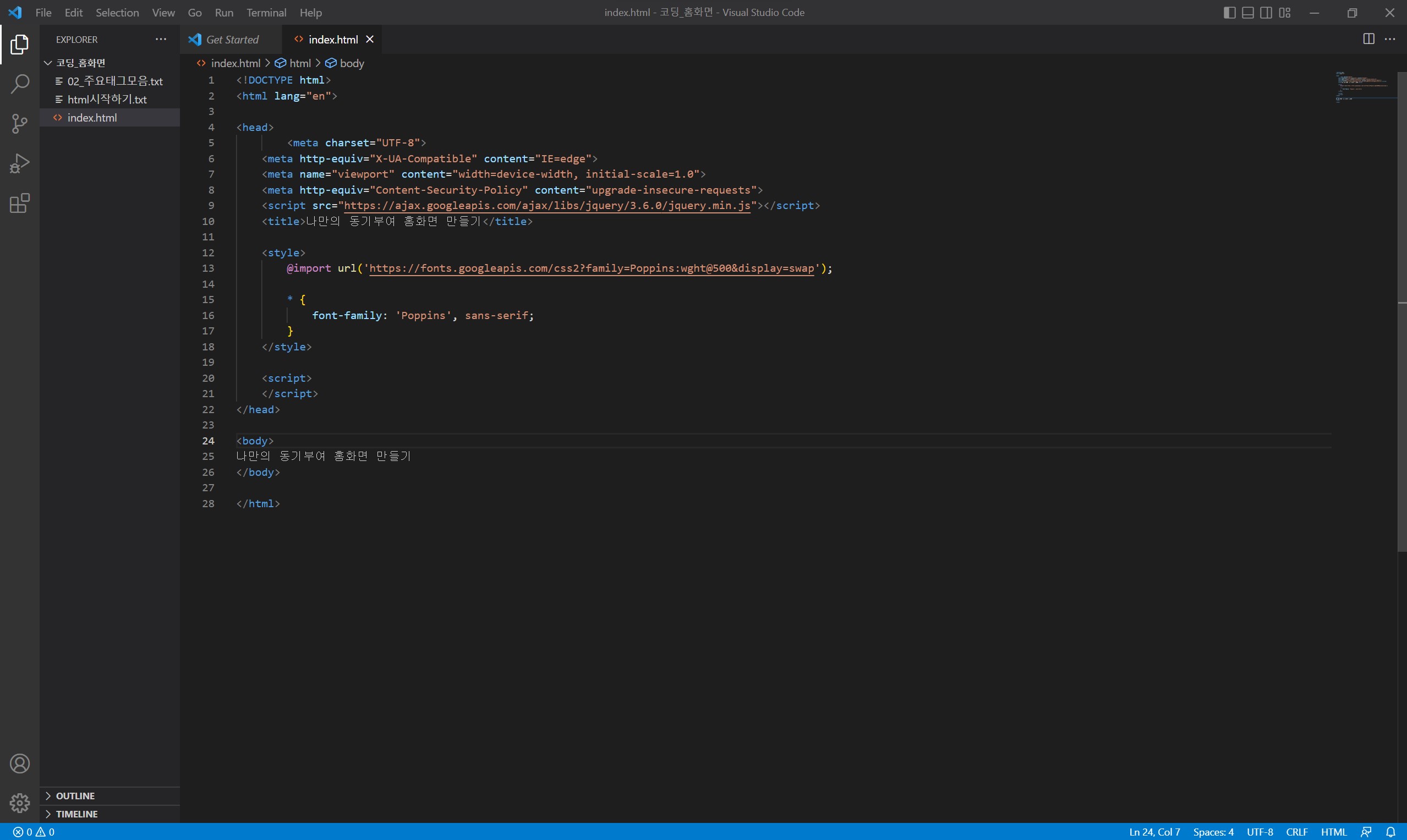Click the closing </html> tag
This screenshot has height=840, width=1407.
tap(258, 503)
